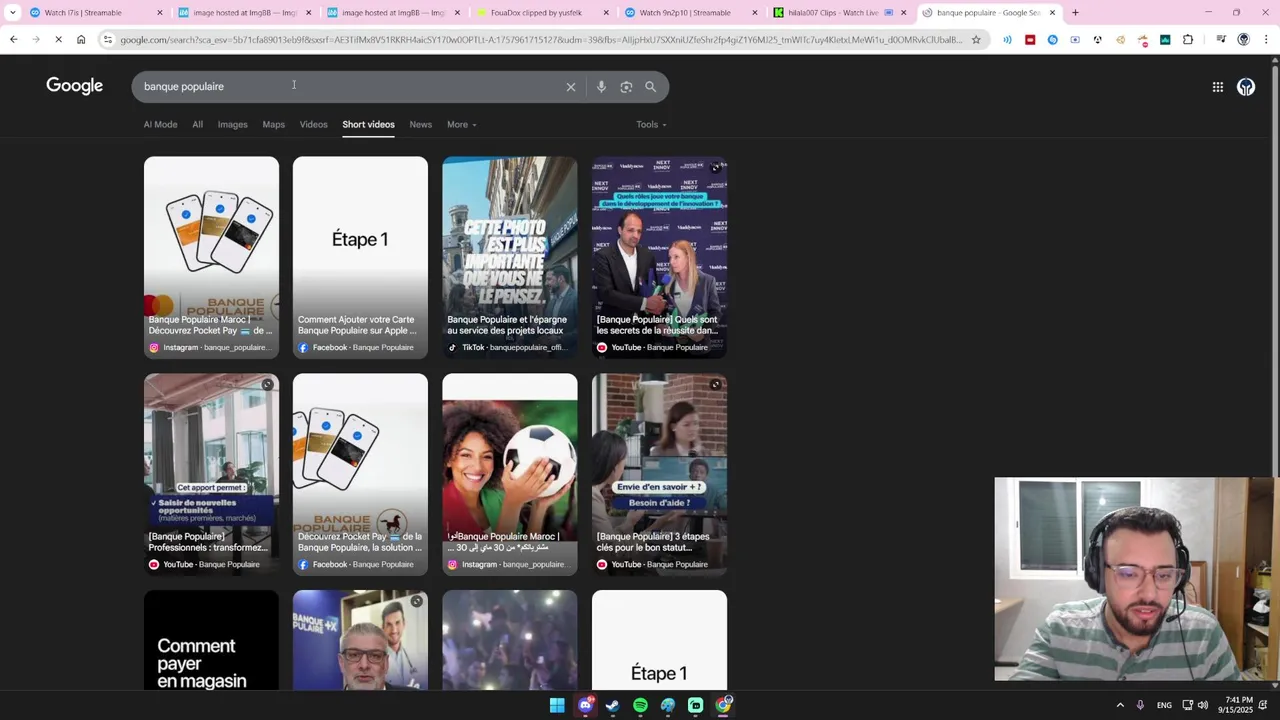The height and width of the screenshot is (720, 1280).
Task: Open soccer ball Instagram video card
Action: pyautogui.click(x=510, y=474)
